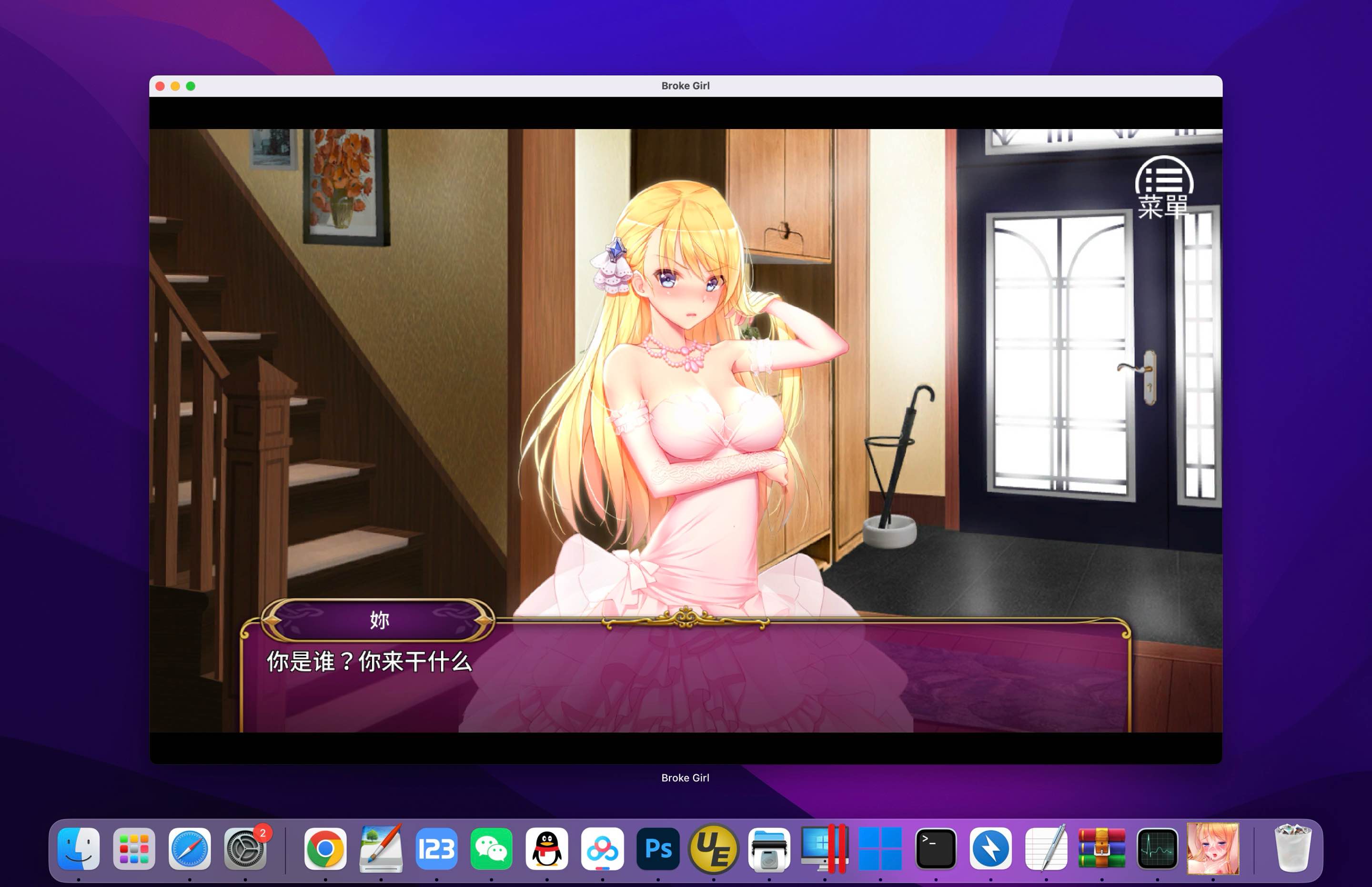Open Activity Monitor from the Dock
Screen dimensions: 1372x887
pyautogui.click(x=1157, y=849)
